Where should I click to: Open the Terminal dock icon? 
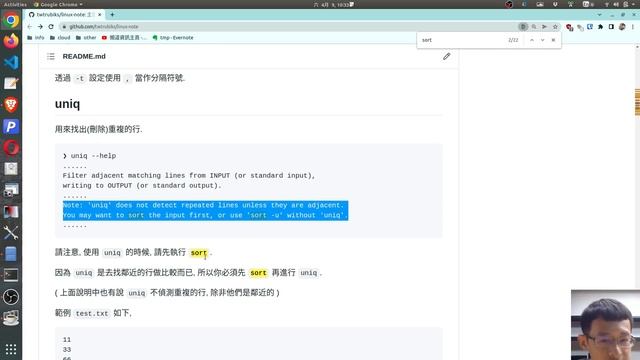(11, 275)
